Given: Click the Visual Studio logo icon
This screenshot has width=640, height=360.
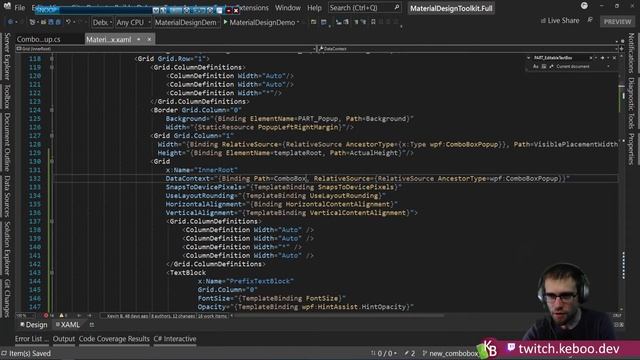Looking at the screenshot, I should (7, 6).
